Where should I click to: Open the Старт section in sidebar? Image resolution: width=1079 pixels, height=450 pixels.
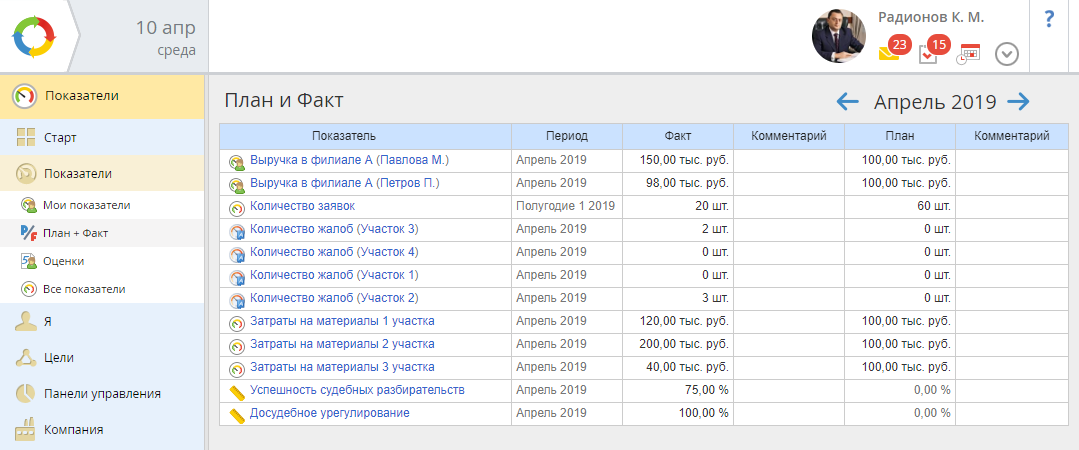click(60, 138)
